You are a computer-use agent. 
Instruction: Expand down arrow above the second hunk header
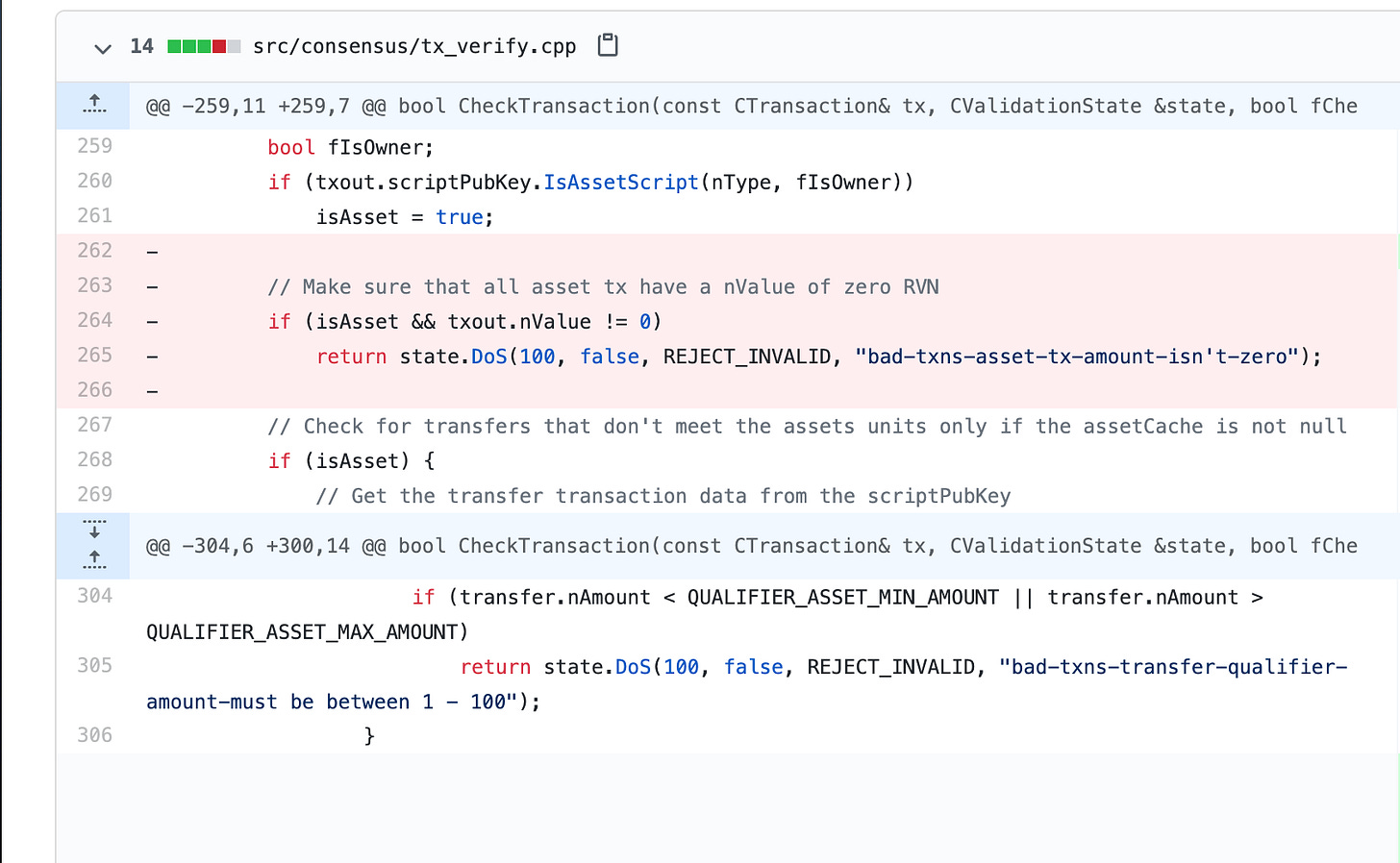point(94,530)
